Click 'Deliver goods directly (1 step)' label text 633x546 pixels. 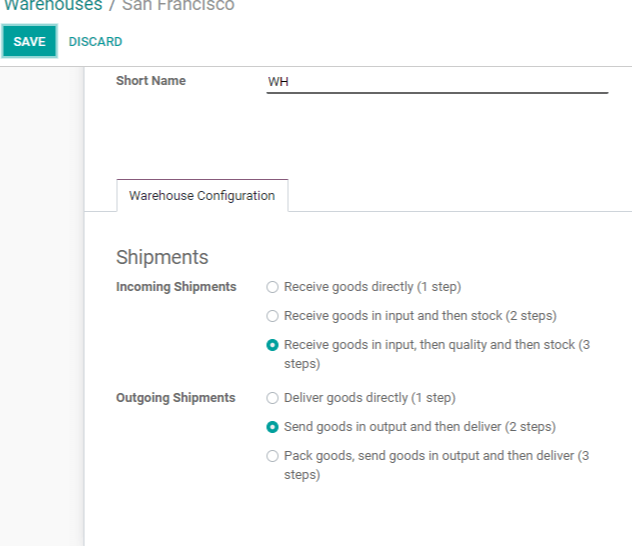coord(369,398)
